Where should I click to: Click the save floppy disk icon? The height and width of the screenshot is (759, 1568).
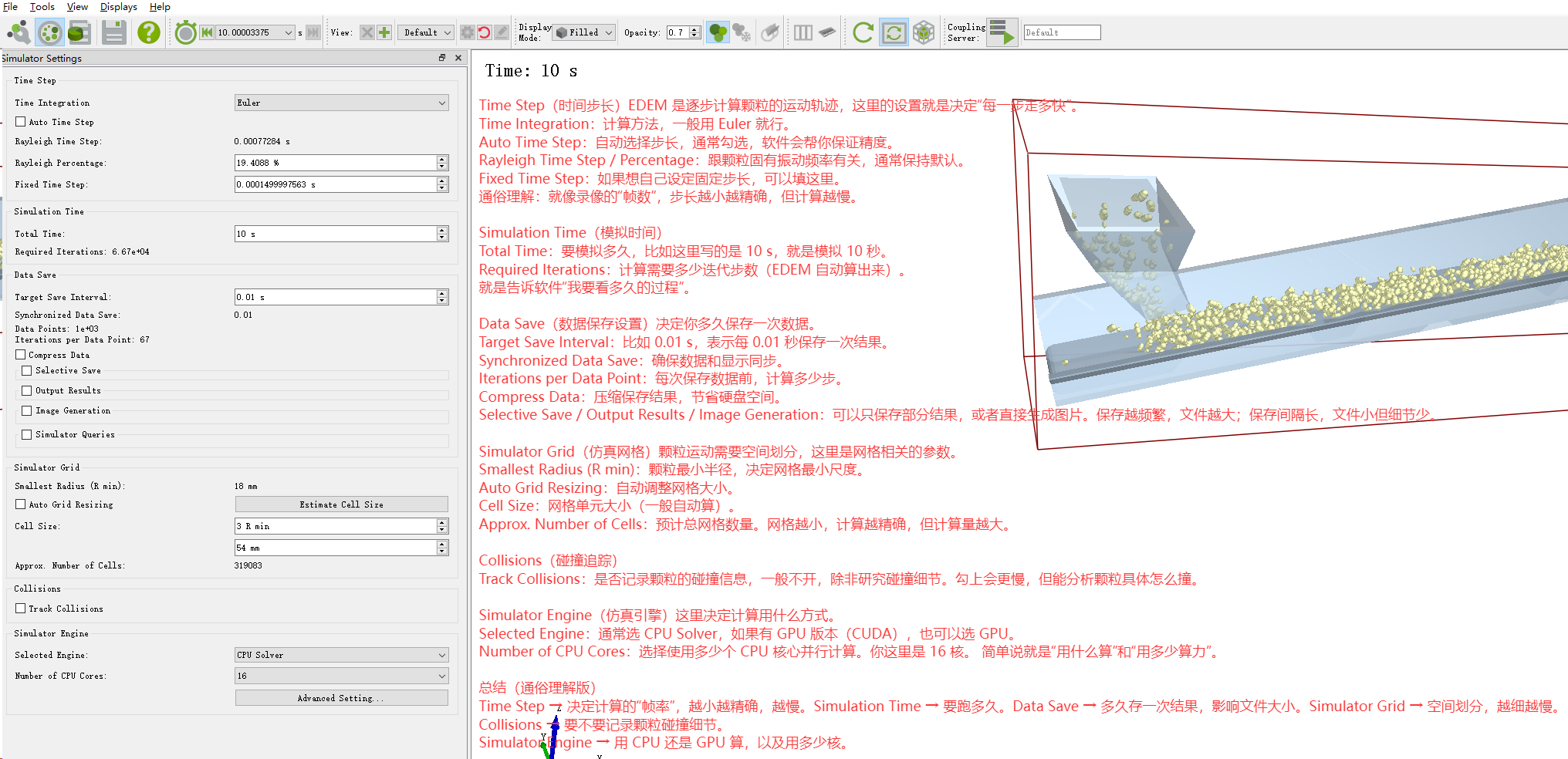click(114, 32)
